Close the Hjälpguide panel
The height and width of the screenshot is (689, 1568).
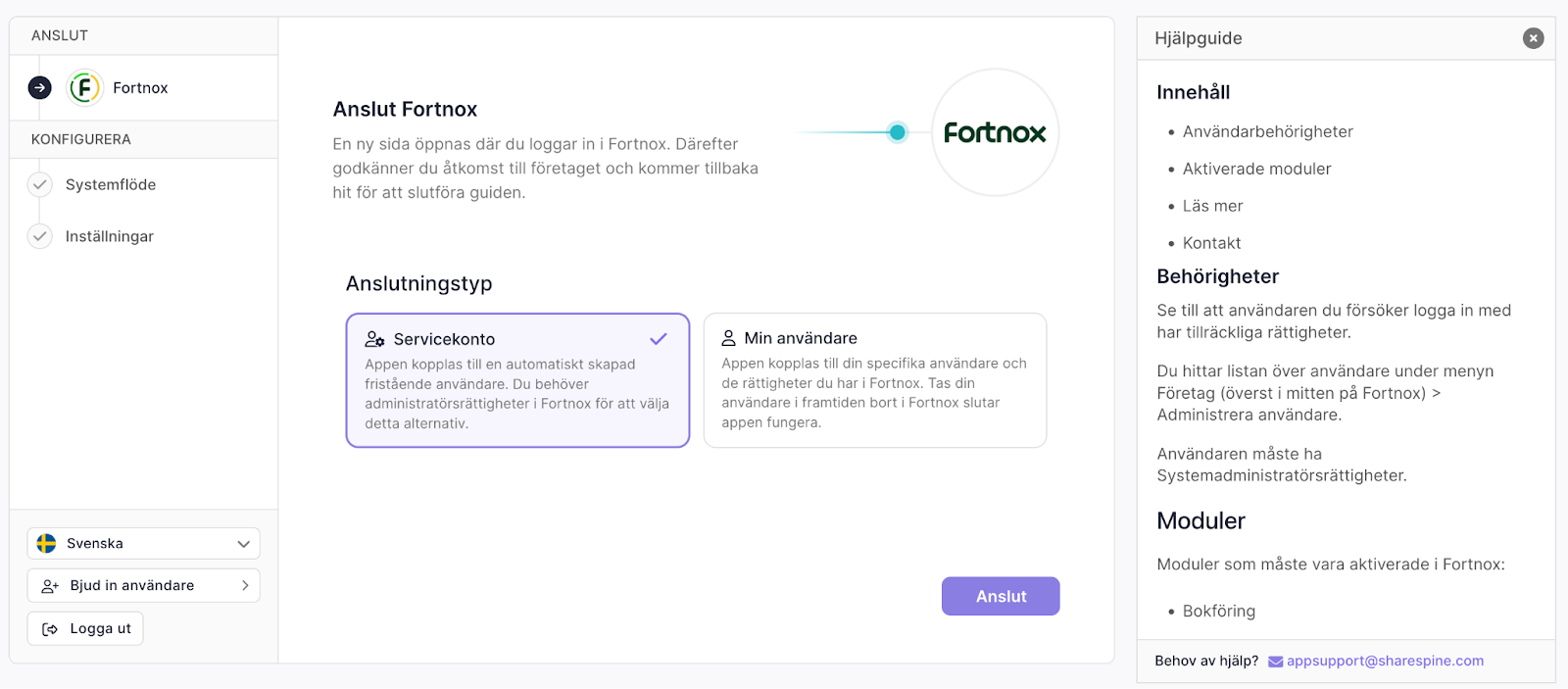[x=1533, y=38]
